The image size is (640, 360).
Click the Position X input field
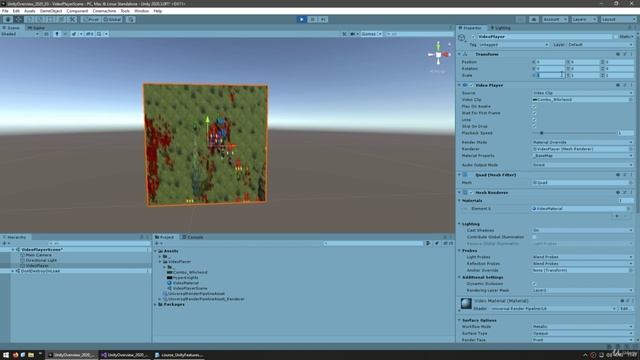550,62
